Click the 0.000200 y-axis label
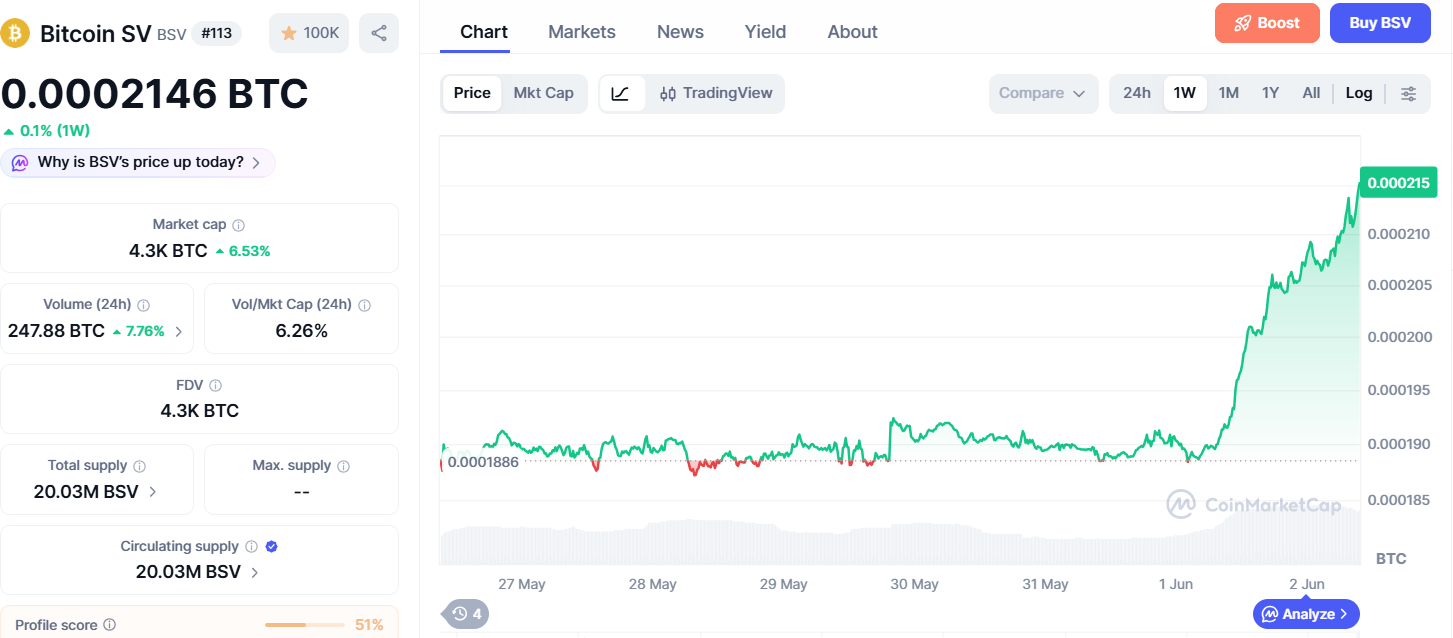This screenshot has height=638, width=1453. click(1398, 337)
